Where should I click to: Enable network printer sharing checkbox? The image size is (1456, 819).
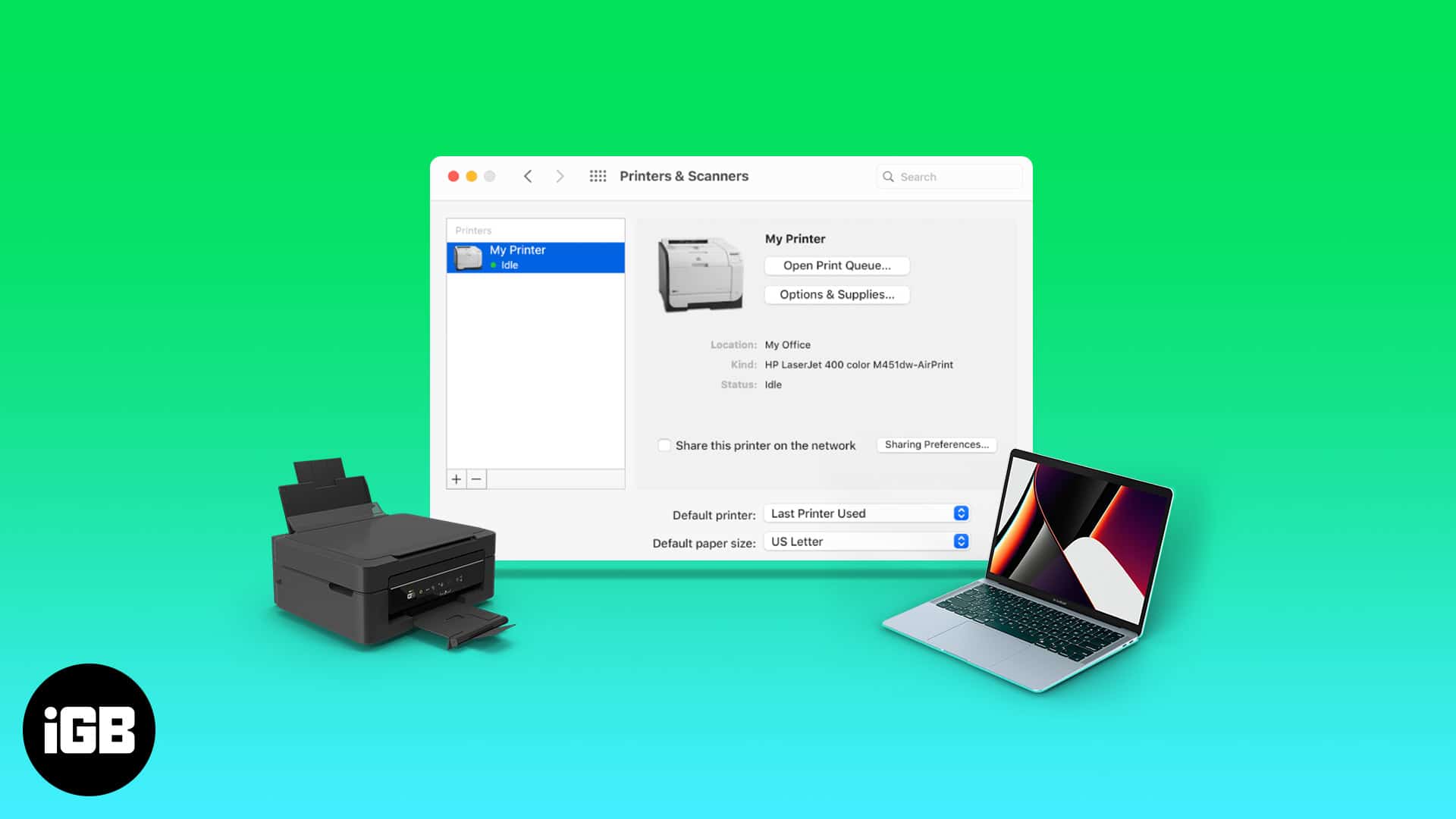coord(662,444)
